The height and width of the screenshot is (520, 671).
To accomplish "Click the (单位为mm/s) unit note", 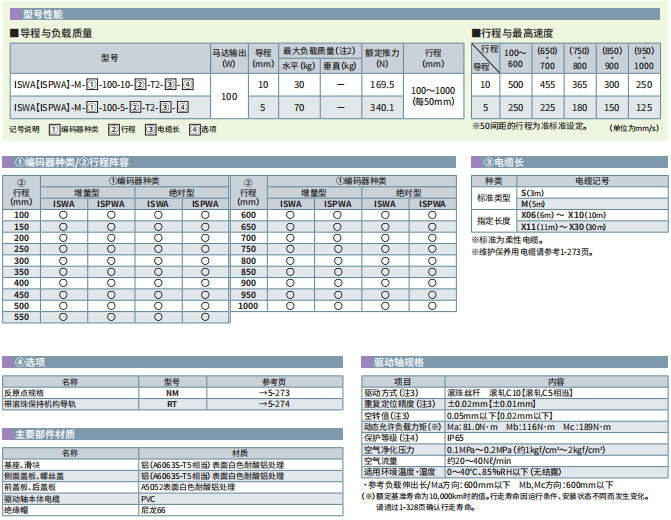I will 634,128.
